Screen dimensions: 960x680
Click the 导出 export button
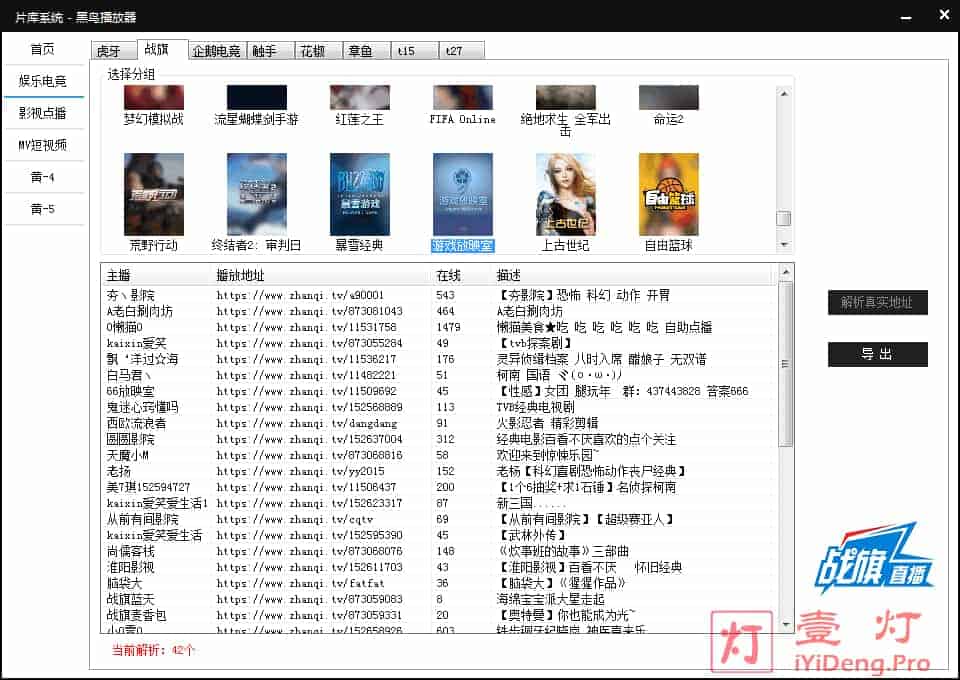pyautogui.click(x=877, y=354)
